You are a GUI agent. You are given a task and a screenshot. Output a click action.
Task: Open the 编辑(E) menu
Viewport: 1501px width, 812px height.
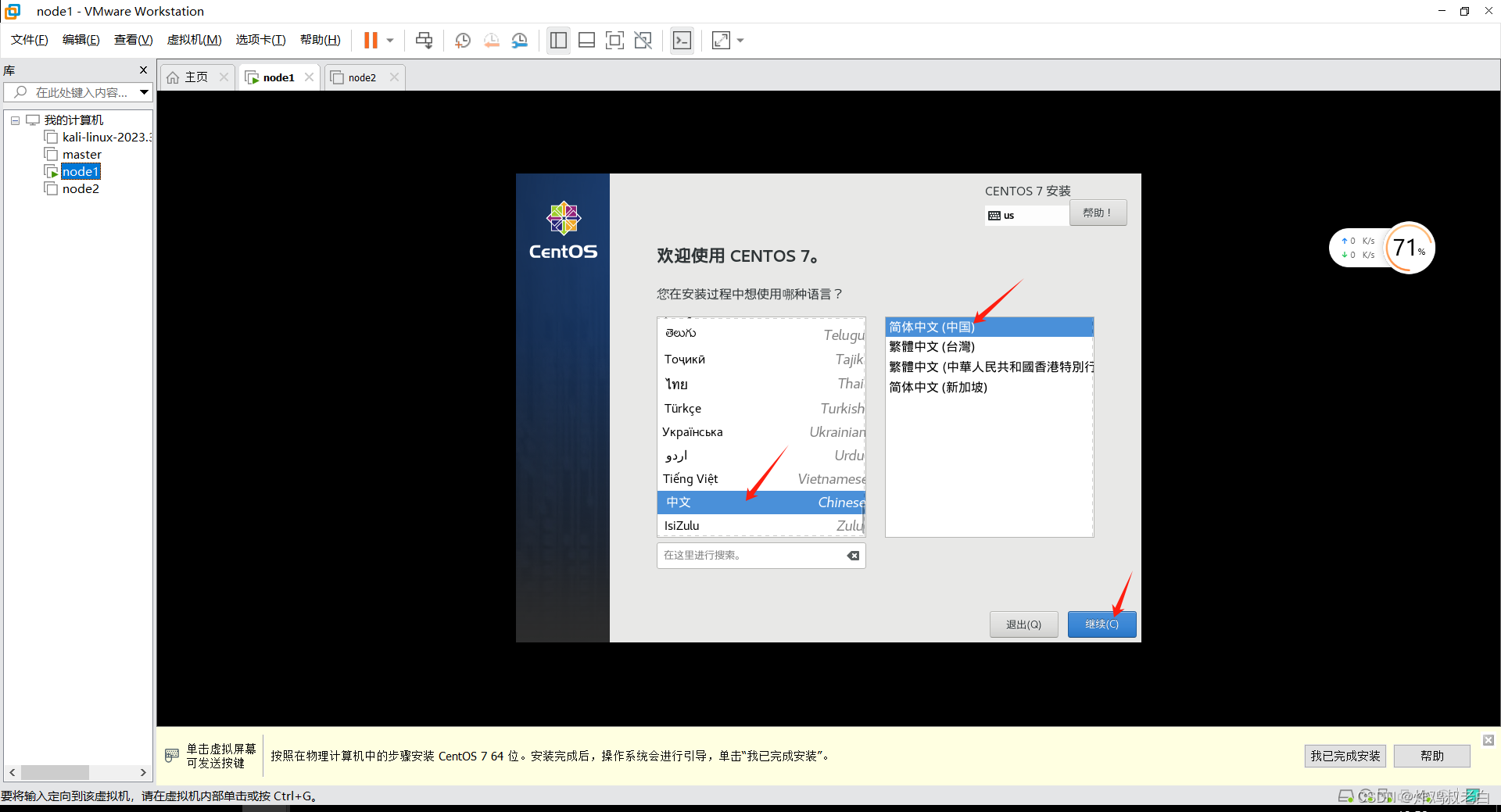[x=81, y=40]
